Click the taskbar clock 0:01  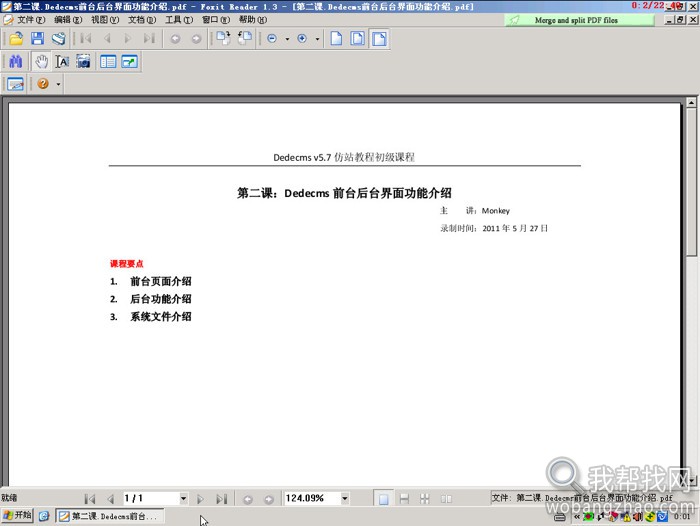pos(682,517)
